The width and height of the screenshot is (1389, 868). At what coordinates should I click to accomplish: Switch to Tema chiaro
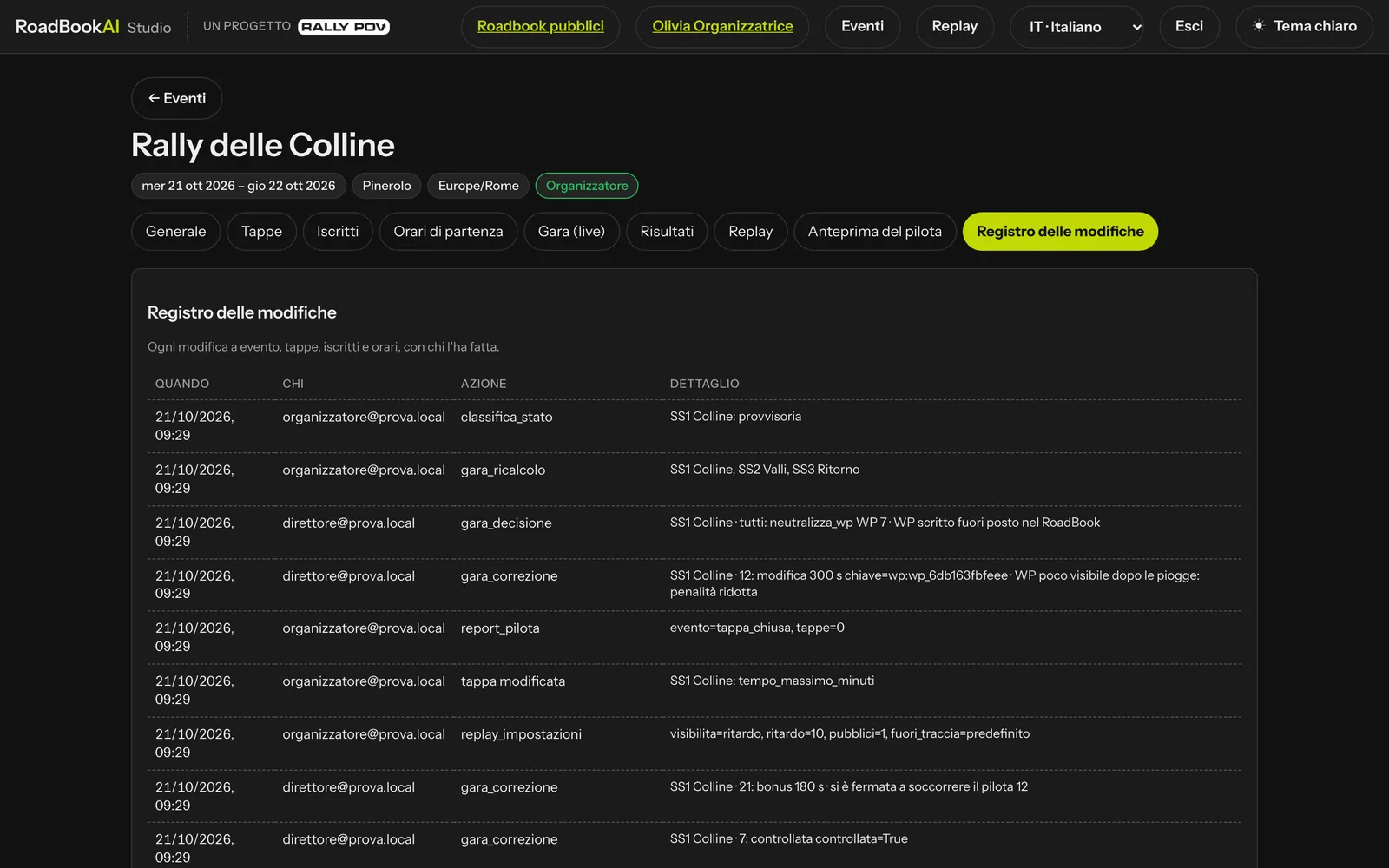click(x=1304, y=27)
